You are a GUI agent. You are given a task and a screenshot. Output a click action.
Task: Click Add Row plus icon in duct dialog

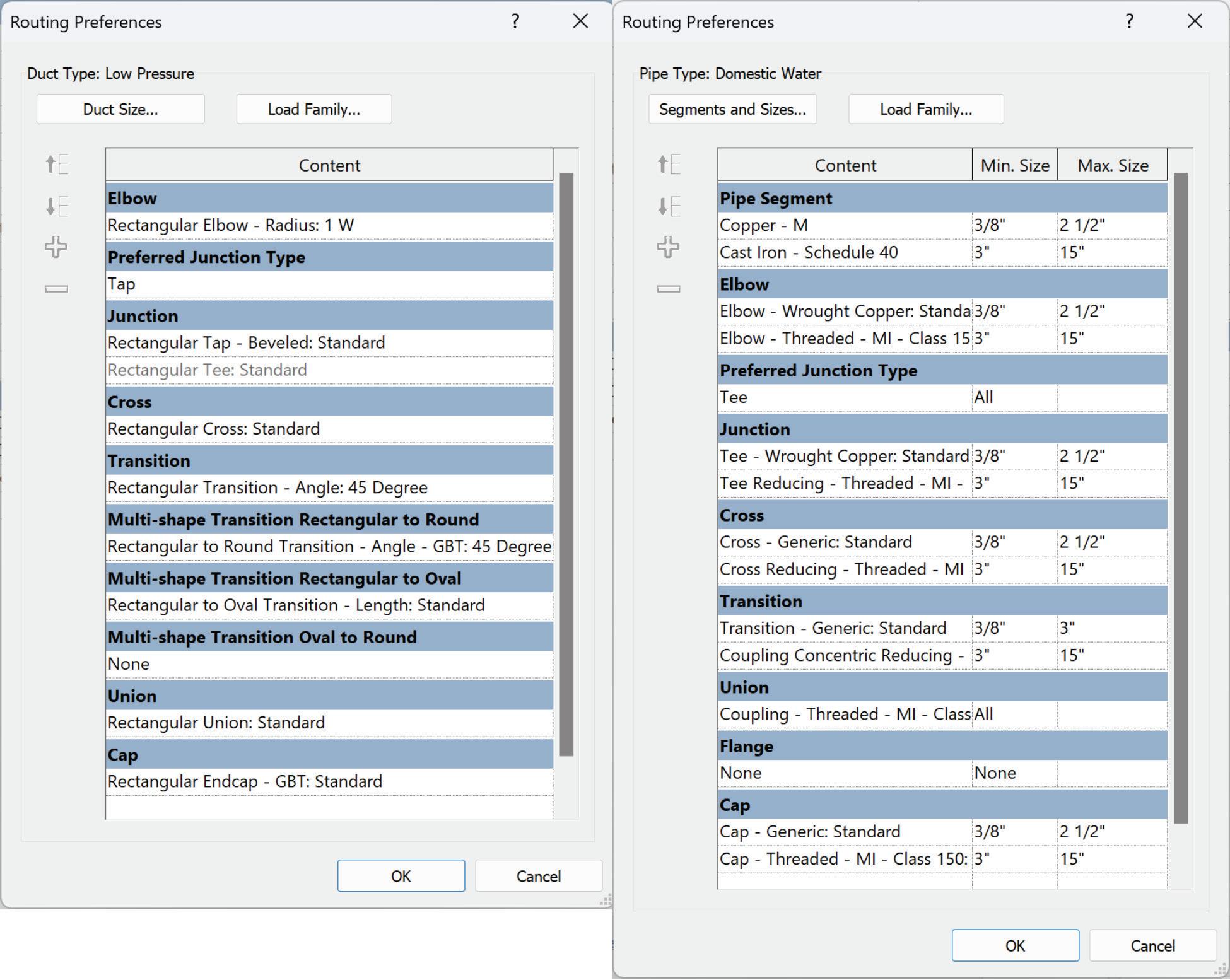pos(56,247)
